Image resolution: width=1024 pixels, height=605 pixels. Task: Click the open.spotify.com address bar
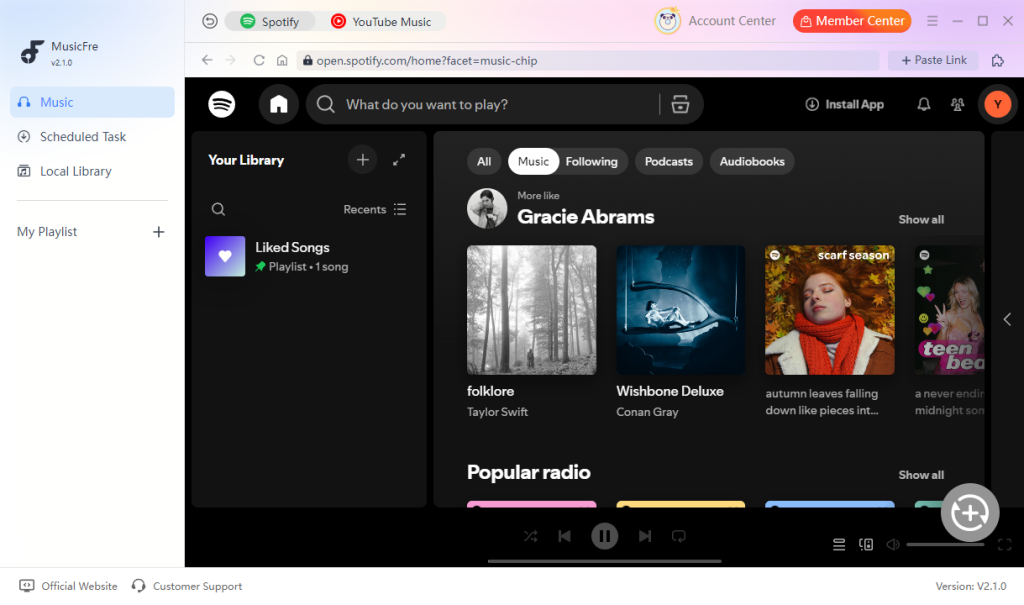point(588,60)
